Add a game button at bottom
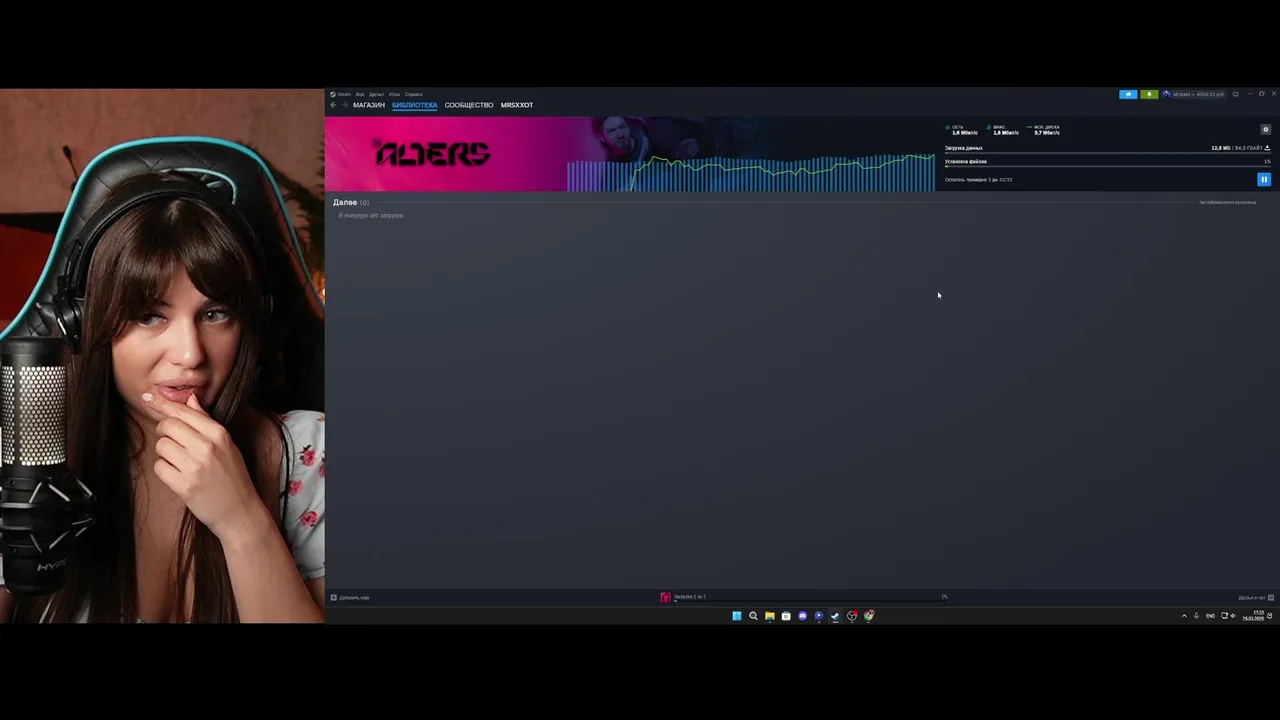The height and width of the screenshot is (720, 1280). 350,597
